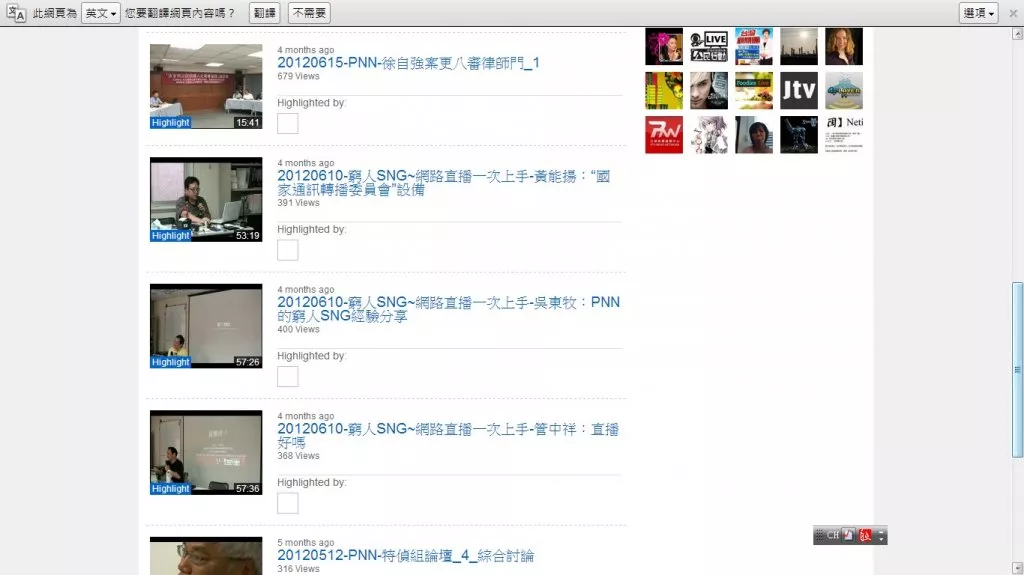
Task: Open the anime sketch channel avatar
Action: [x=709, y=135]
